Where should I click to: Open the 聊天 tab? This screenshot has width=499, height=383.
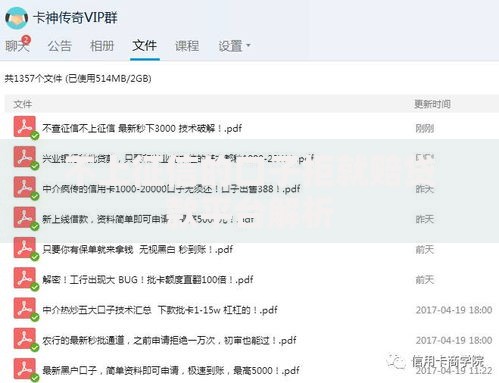17,46
